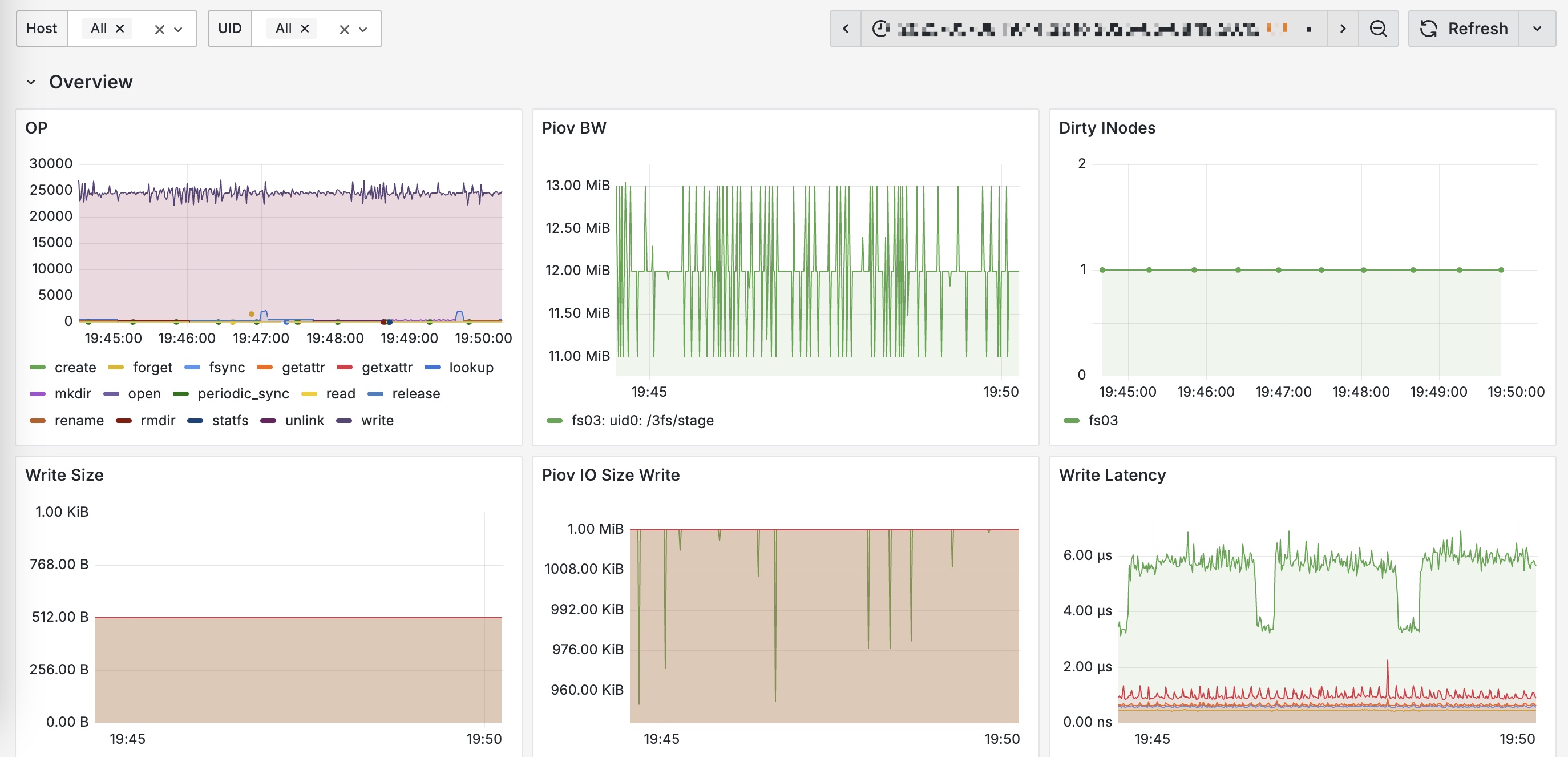This screenshot has height=757, width=1568.
Task: Open the Host dropdown chevron
Action: click(179, 29)
